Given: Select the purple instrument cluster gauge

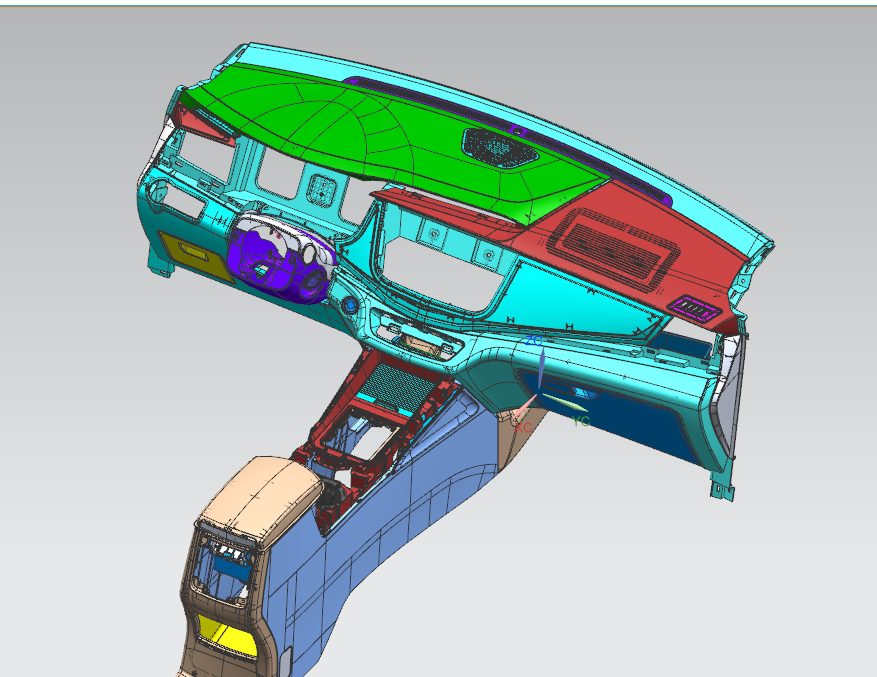Looking at the screenshot, I should pos(277,262).
